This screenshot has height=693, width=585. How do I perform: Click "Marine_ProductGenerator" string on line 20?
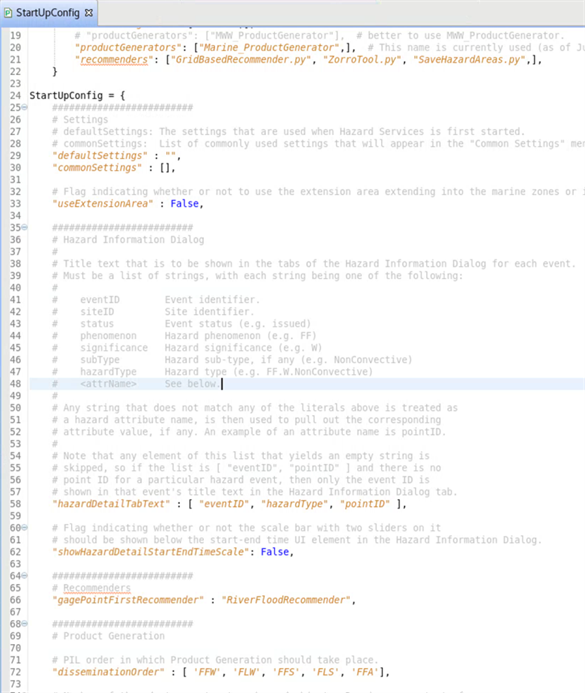(x=269, y=47)
